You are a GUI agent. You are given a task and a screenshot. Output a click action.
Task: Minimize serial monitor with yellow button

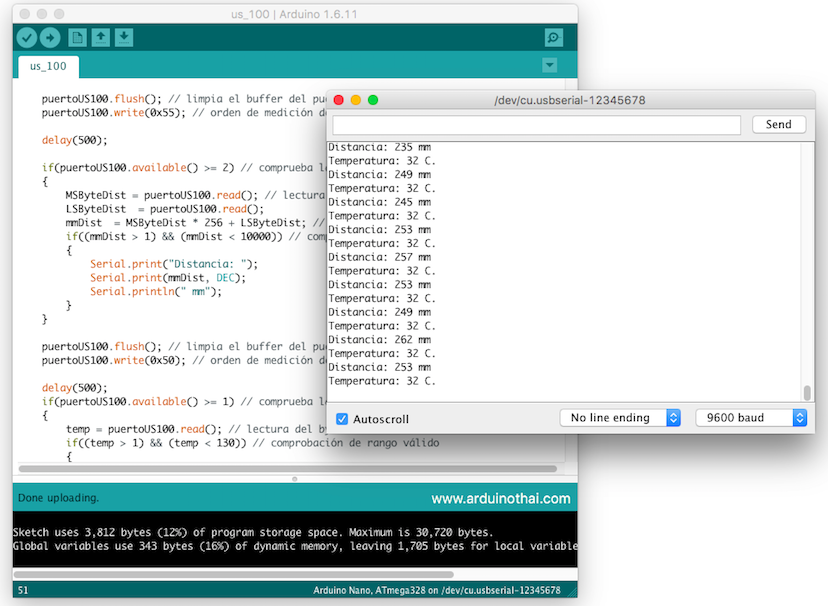(x=356, y=100)
